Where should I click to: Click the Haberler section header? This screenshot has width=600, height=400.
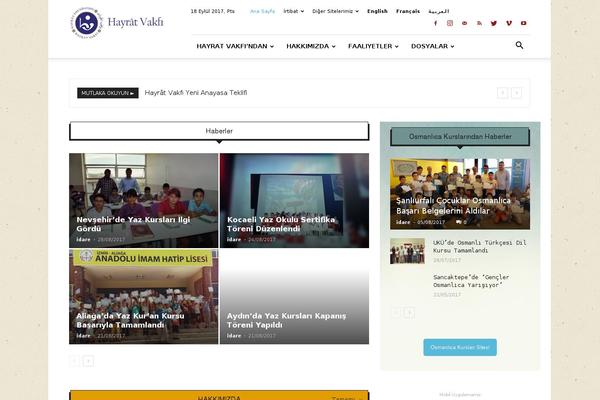click(x=219, y=131)
